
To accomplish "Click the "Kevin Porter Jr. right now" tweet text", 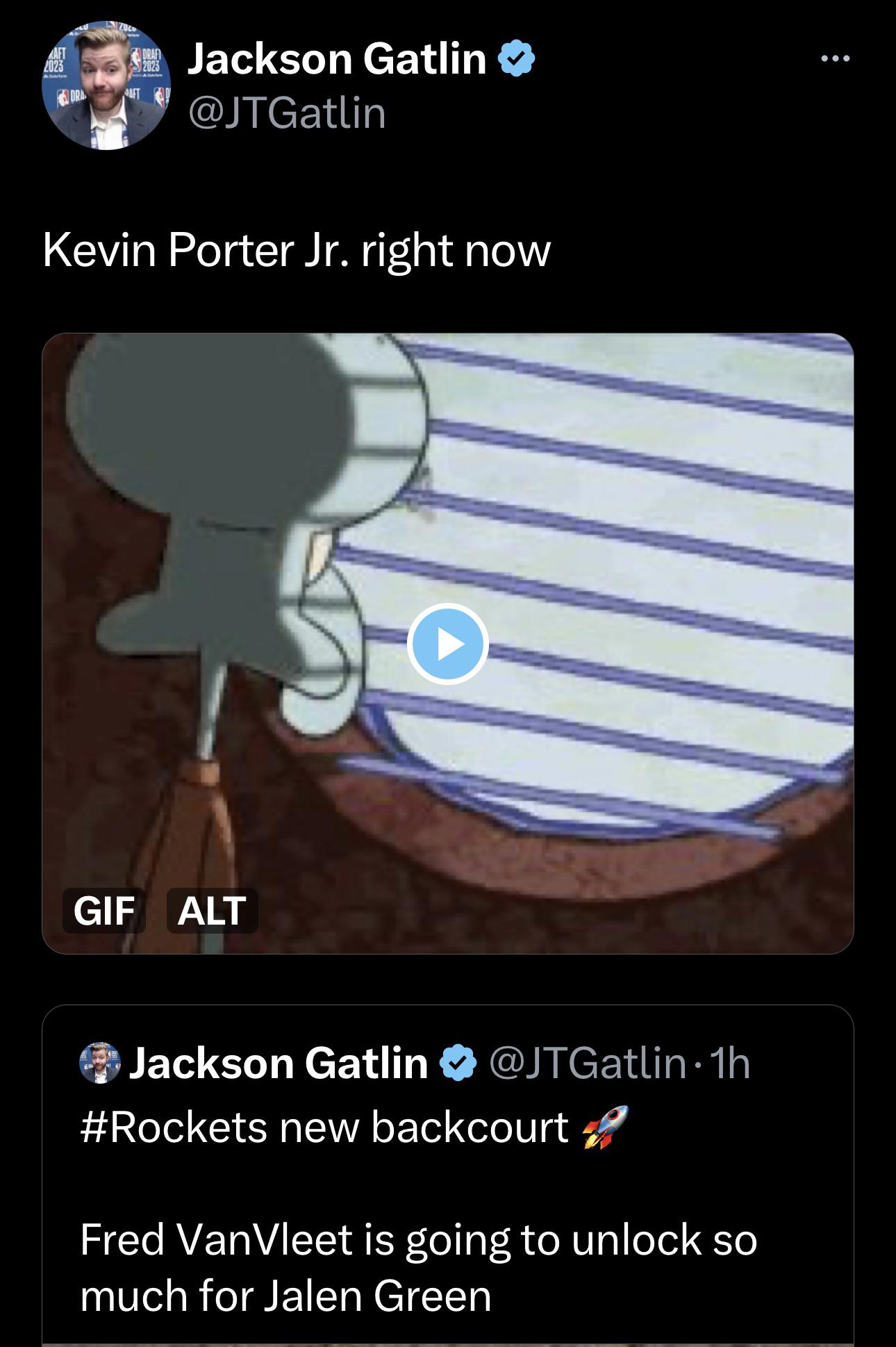I will pos(297,250).
